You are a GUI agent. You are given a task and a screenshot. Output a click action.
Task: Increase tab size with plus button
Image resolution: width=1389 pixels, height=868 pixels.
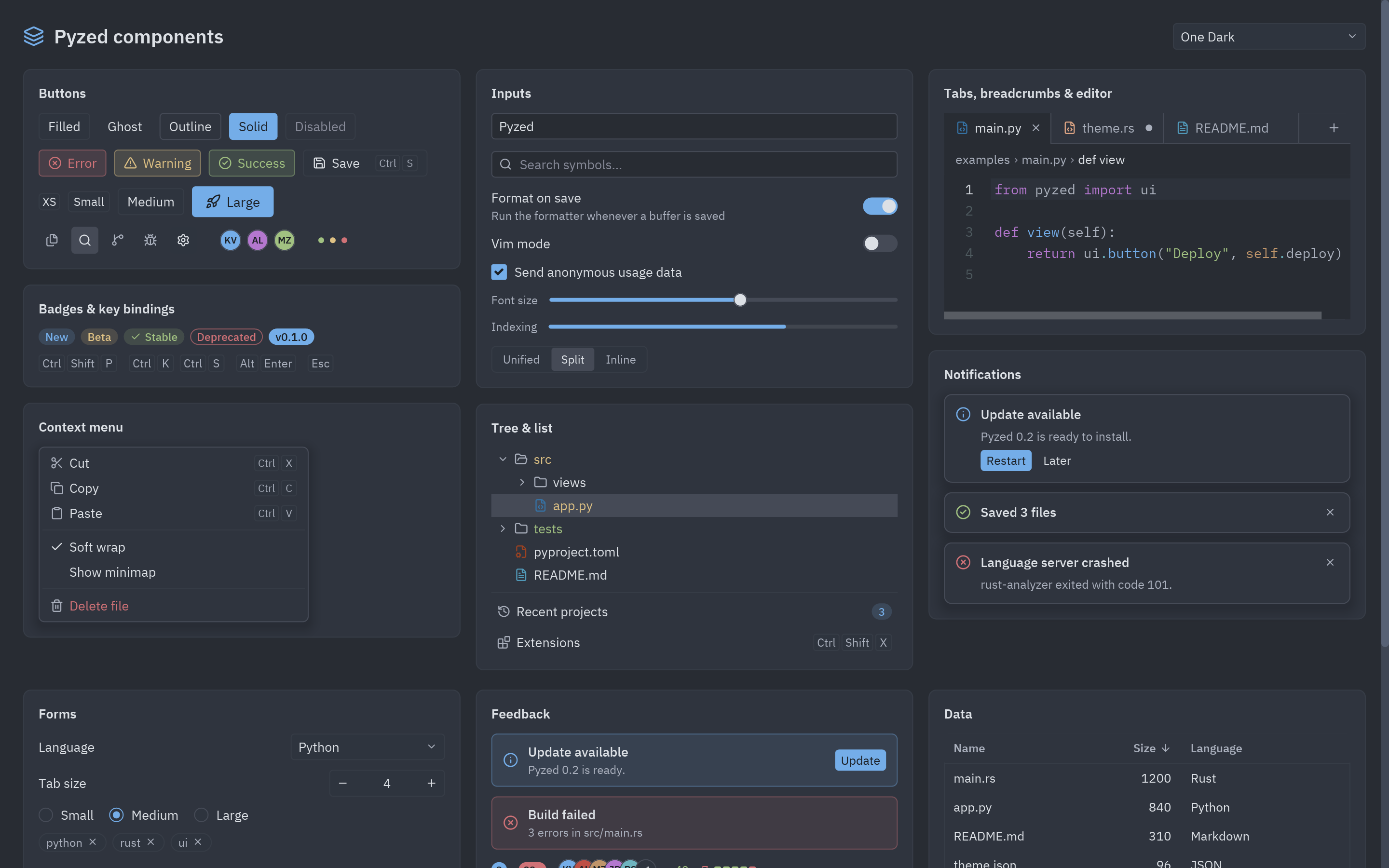(x=431, y=783)
